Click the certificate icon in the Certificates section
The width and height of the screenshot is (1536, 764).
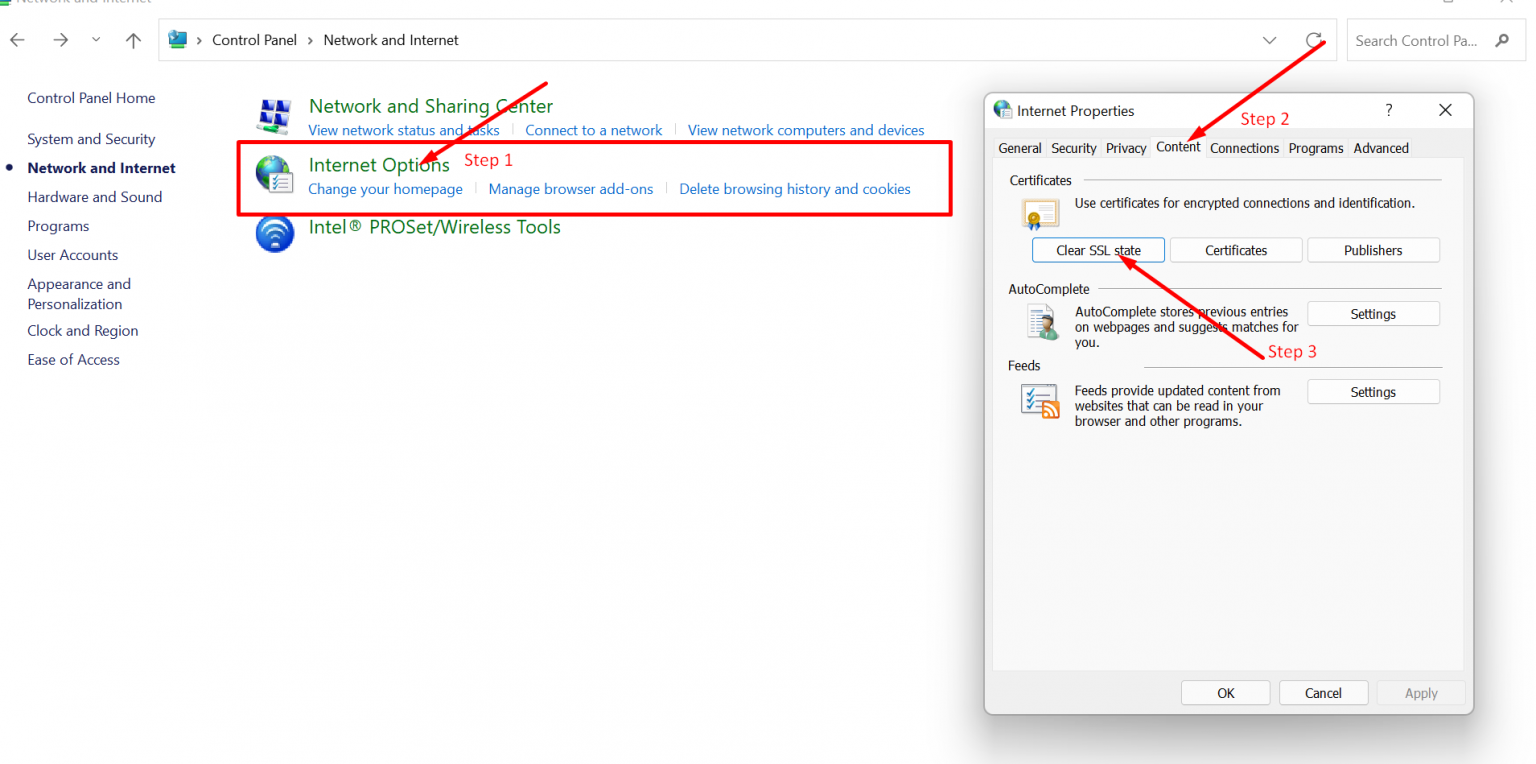1040,212
